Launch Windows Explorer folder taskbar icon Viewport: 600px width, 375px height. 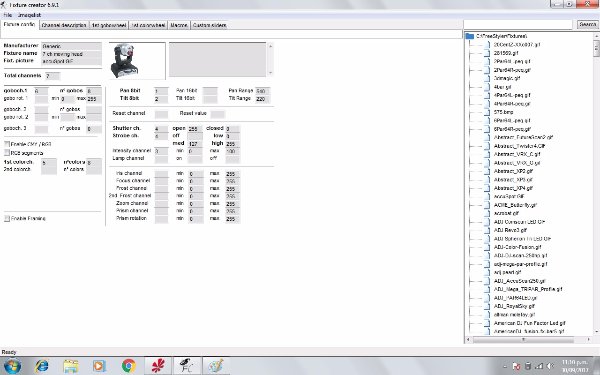click(71, 366)
